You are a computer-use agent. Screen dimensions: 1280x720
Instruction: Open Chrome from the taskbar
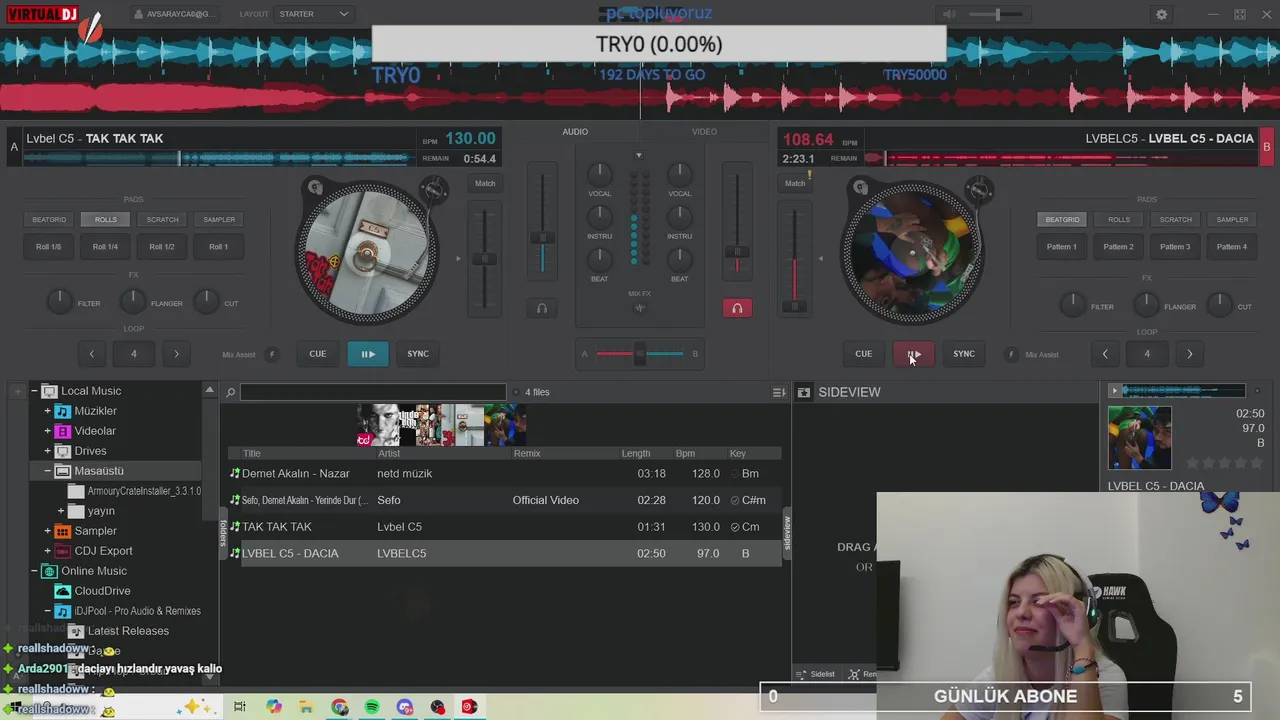click(340, 707)
